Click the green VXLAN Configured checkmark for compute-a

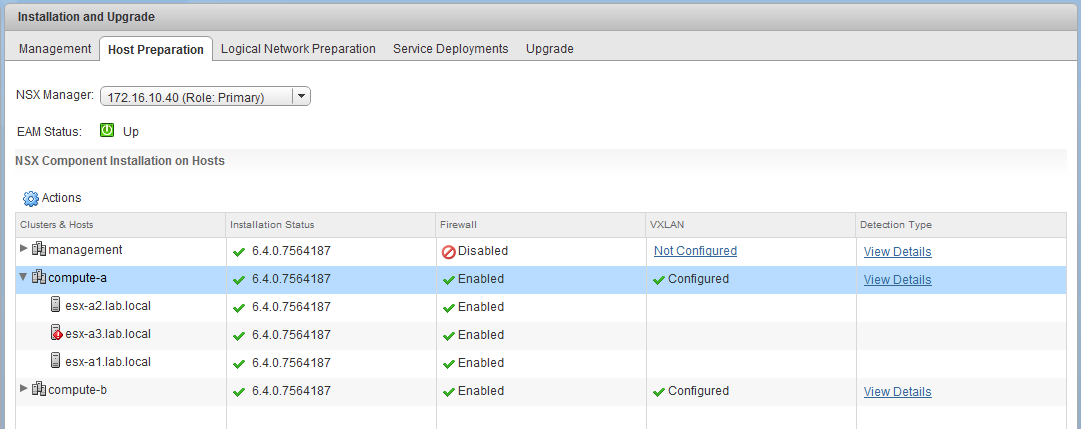pos(658,280)
